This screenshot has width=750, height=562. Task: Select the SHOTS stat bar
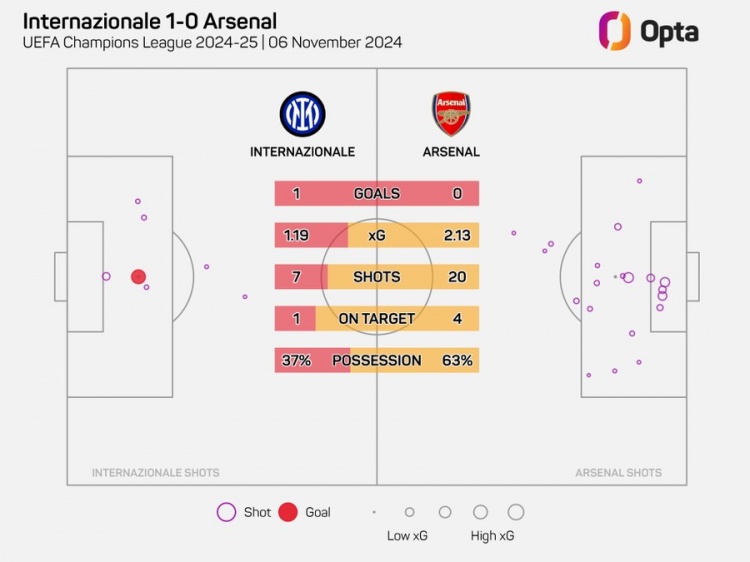[x=377, y=276]
